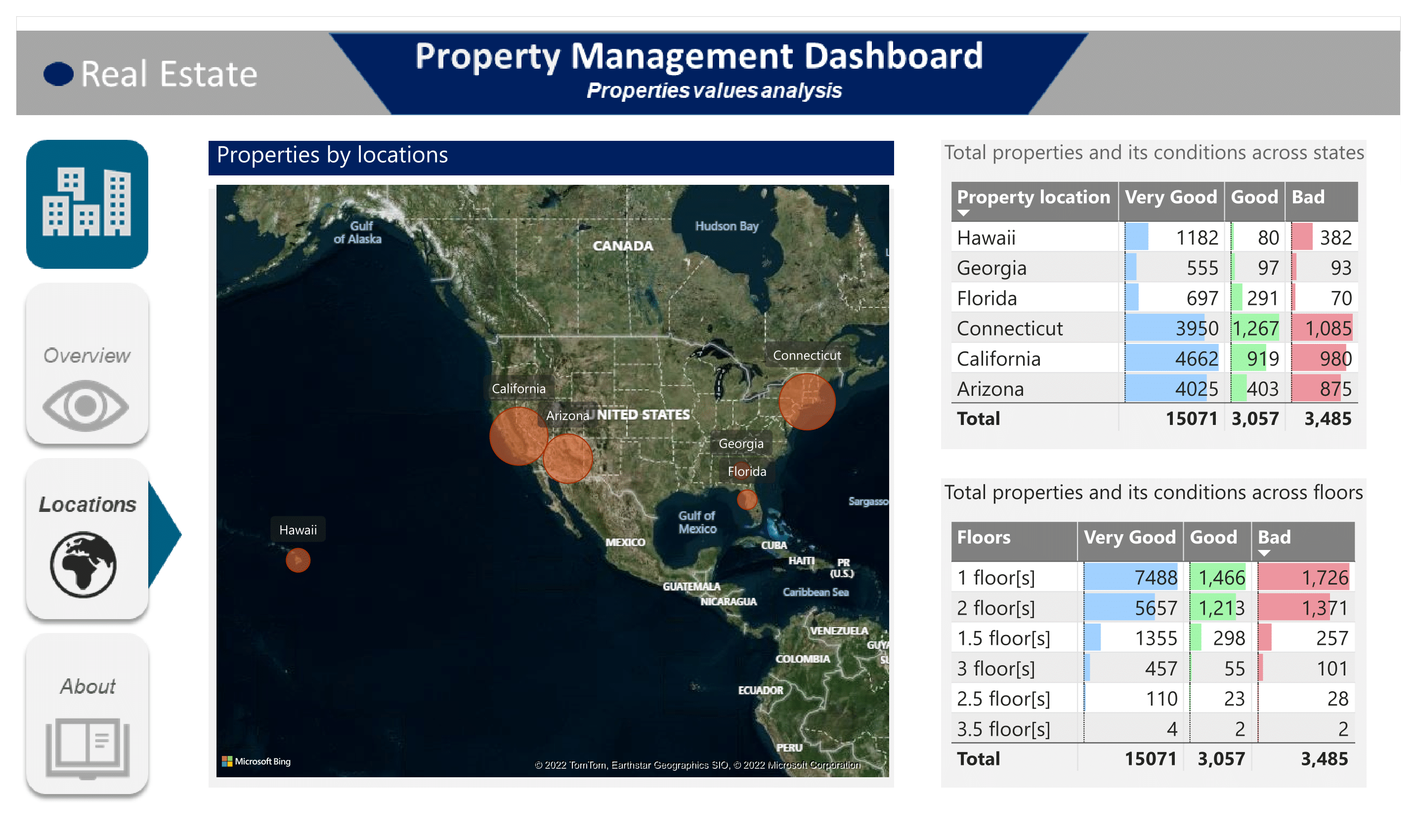Viewport: 1417px width, 840px height.
Task: Select the Overview navigation label
Action: [86, 355]
